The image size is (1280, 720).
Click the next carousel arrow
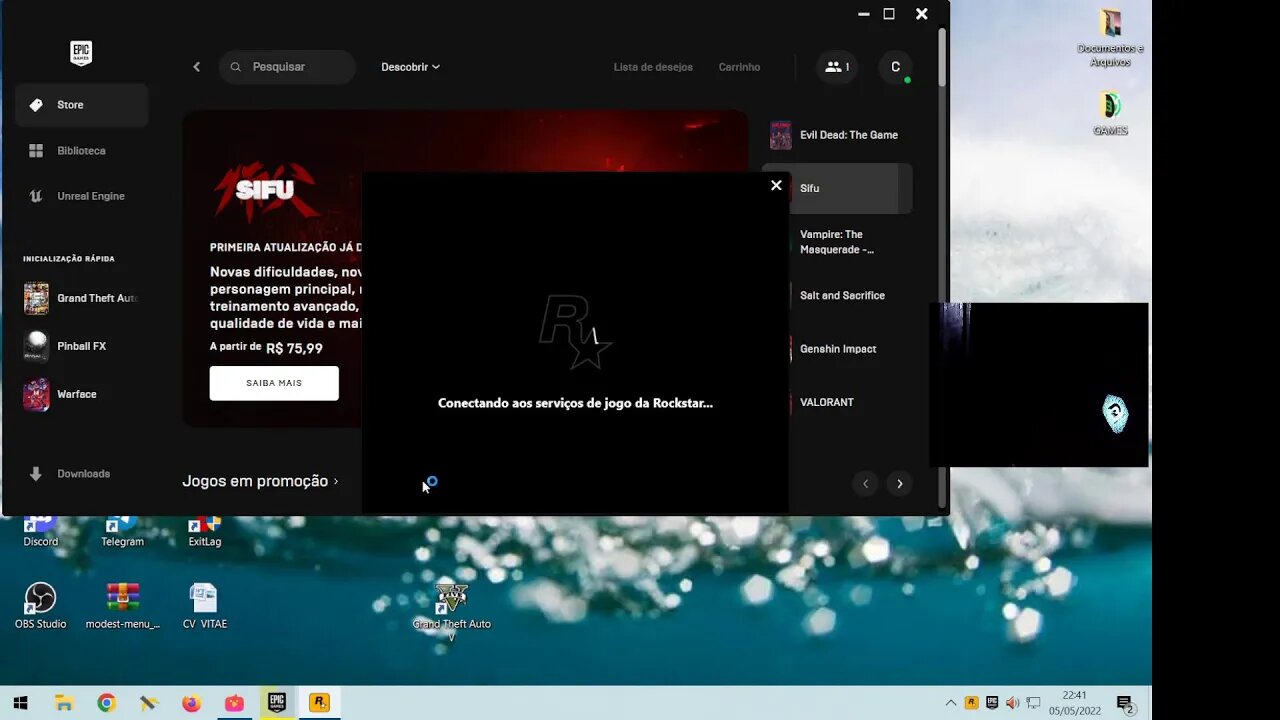pyautogui.click(x=899, y=484)
